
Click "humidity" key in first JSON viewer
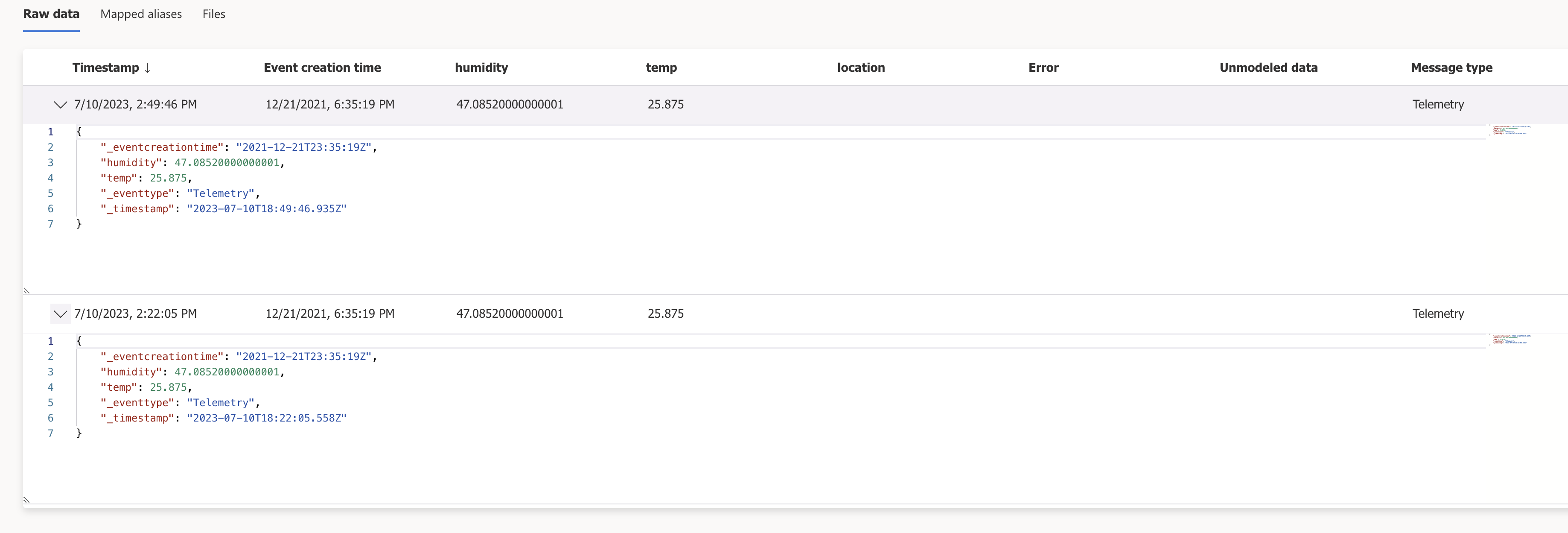click(131, 163)
